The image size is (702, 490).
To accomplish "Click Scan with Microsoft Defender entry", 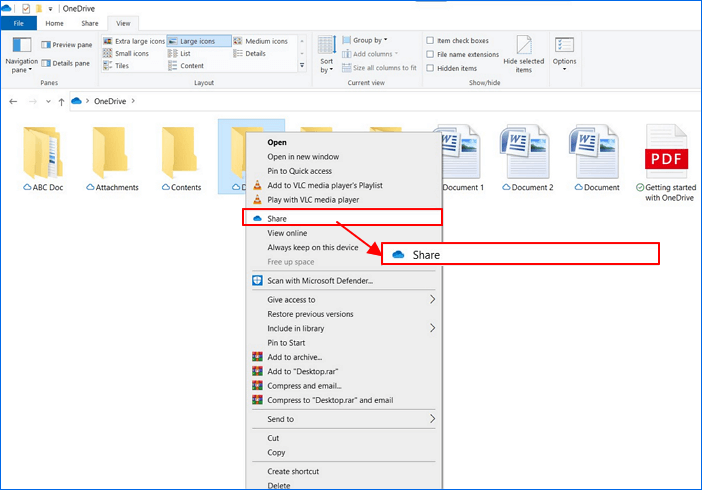I will pos(319,280).
